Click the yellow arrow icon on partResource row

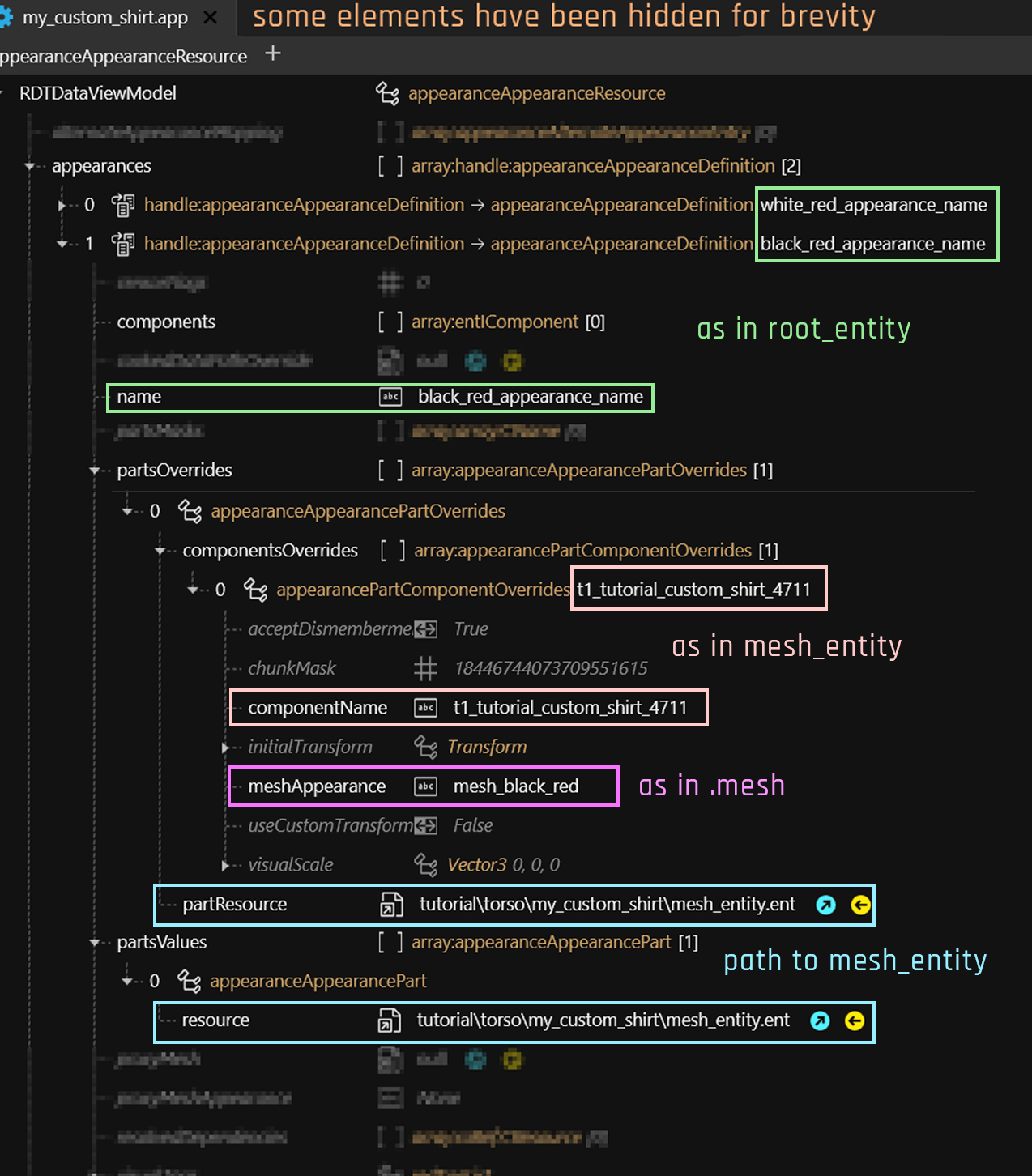pyautogui.click(x=860, y=905)
